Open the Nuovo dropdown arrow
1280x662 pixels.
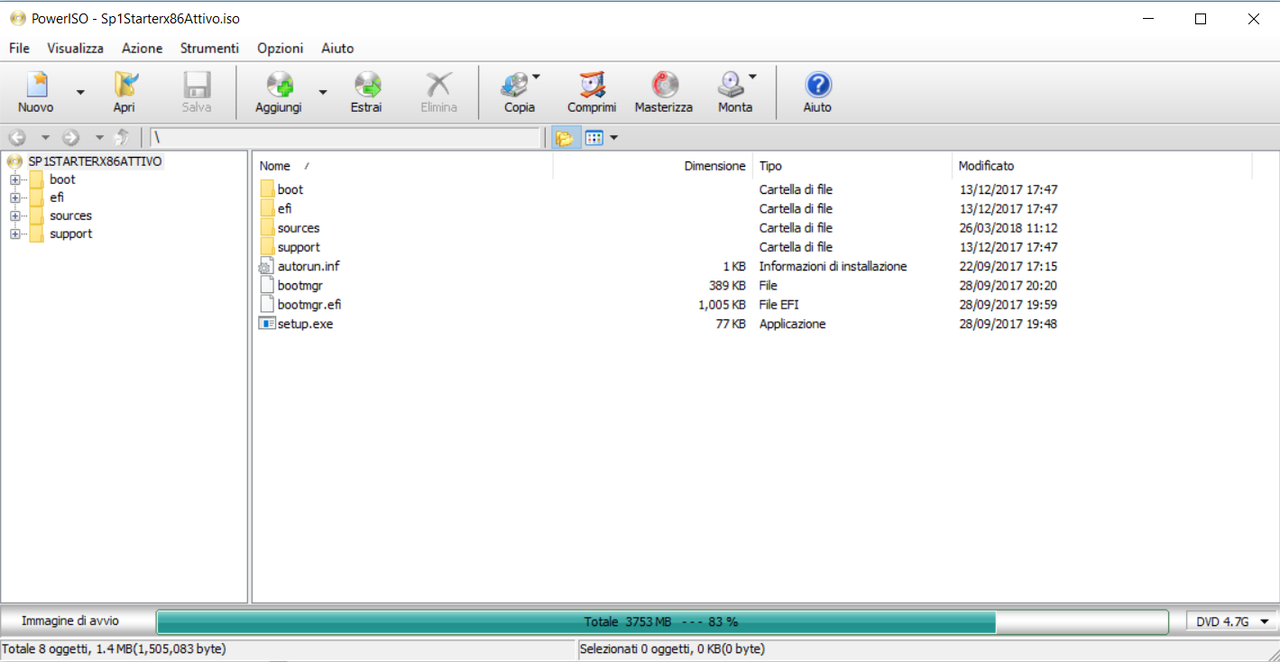[x=80, y=92]
